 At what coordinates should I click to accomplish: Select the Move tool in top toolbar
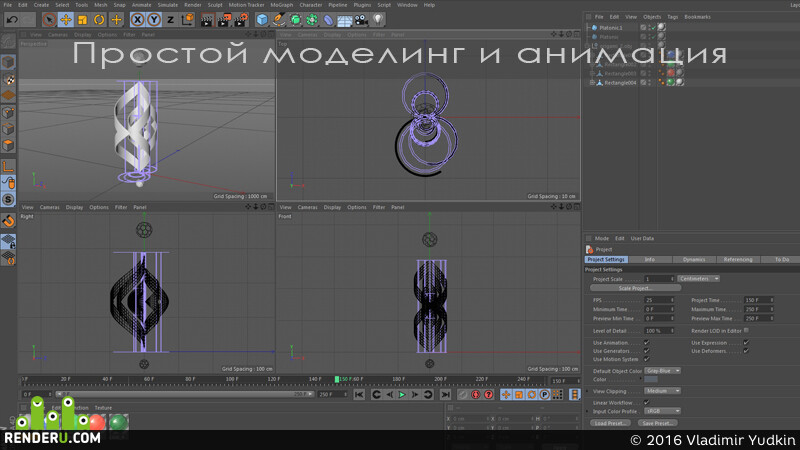66,20
